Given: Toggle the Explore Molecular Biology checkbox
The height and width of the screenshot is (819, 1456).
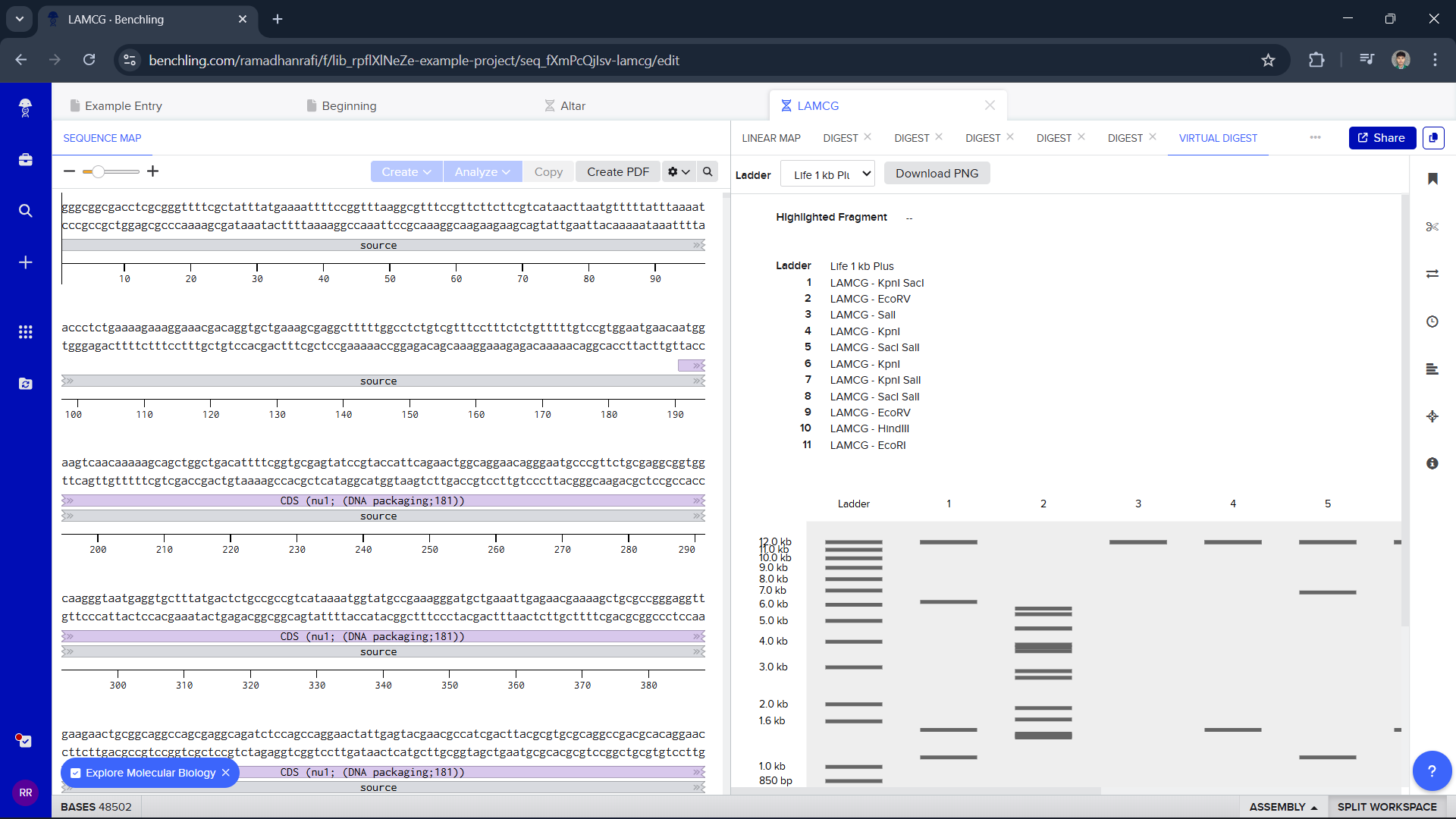Looking at the screenshot, I should [76, 773].
